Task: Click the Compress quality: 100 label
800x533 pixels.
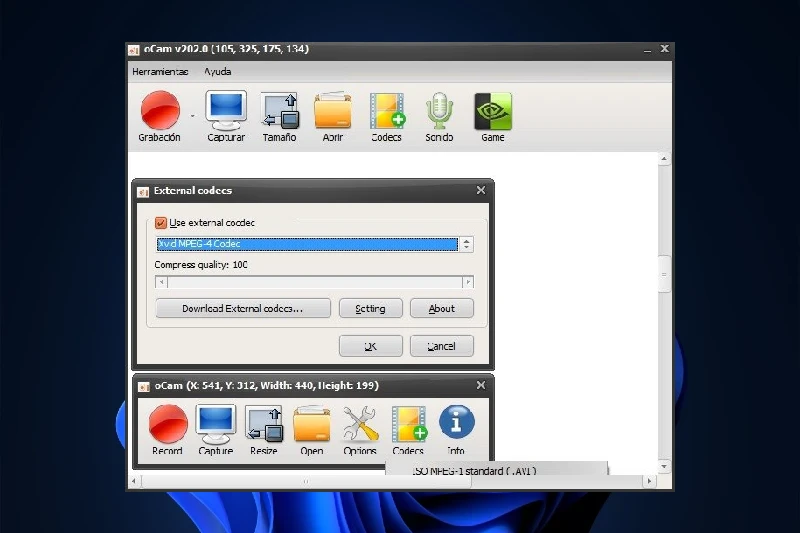Action: [201, 265]
